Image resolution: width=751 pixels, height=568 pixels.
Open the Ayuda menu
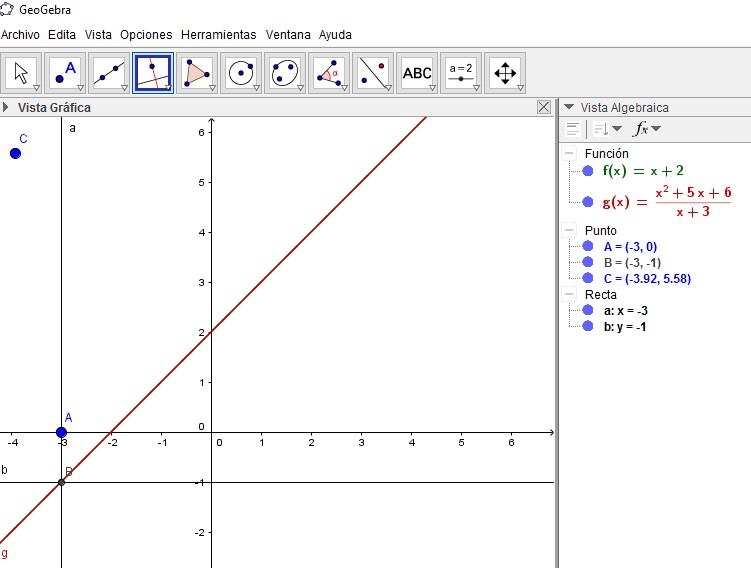335,35
